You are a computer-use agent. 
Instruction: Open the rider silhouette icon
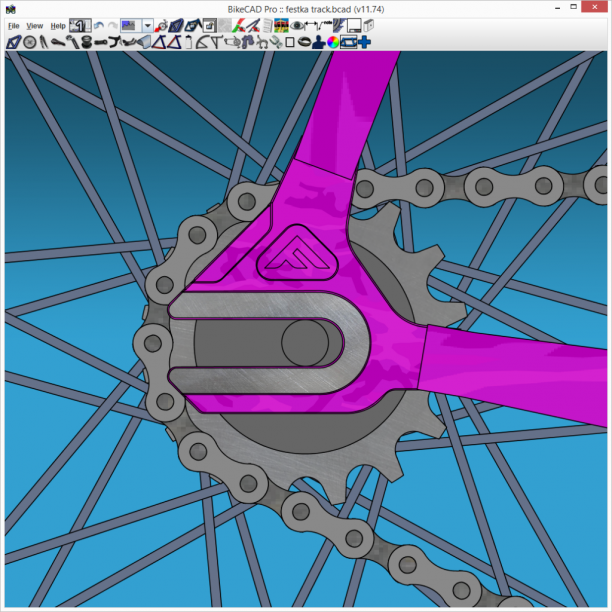tap(318, 42)
